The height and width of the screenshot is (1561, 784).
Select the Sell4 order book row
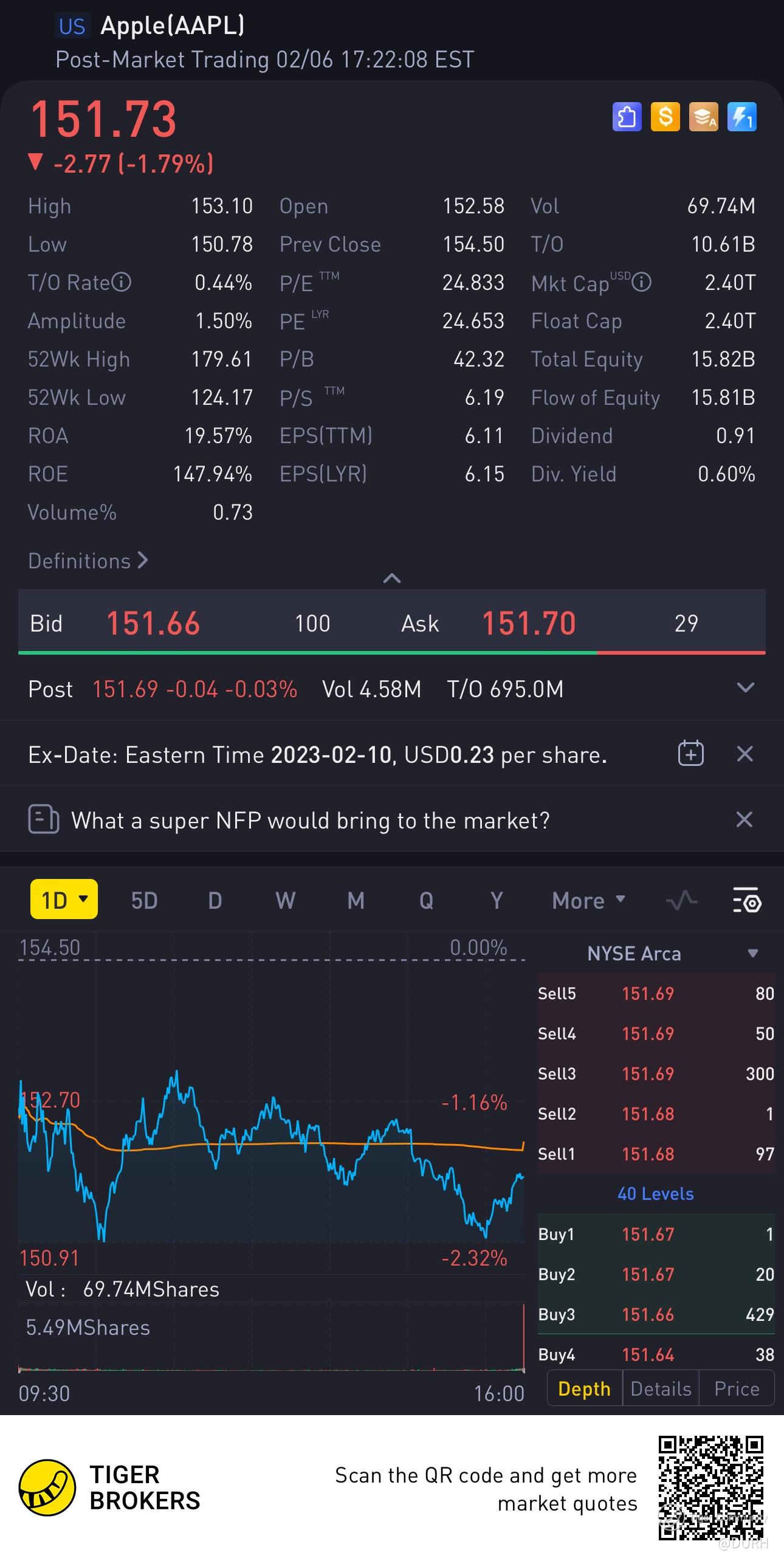[x=656, y=1033]
